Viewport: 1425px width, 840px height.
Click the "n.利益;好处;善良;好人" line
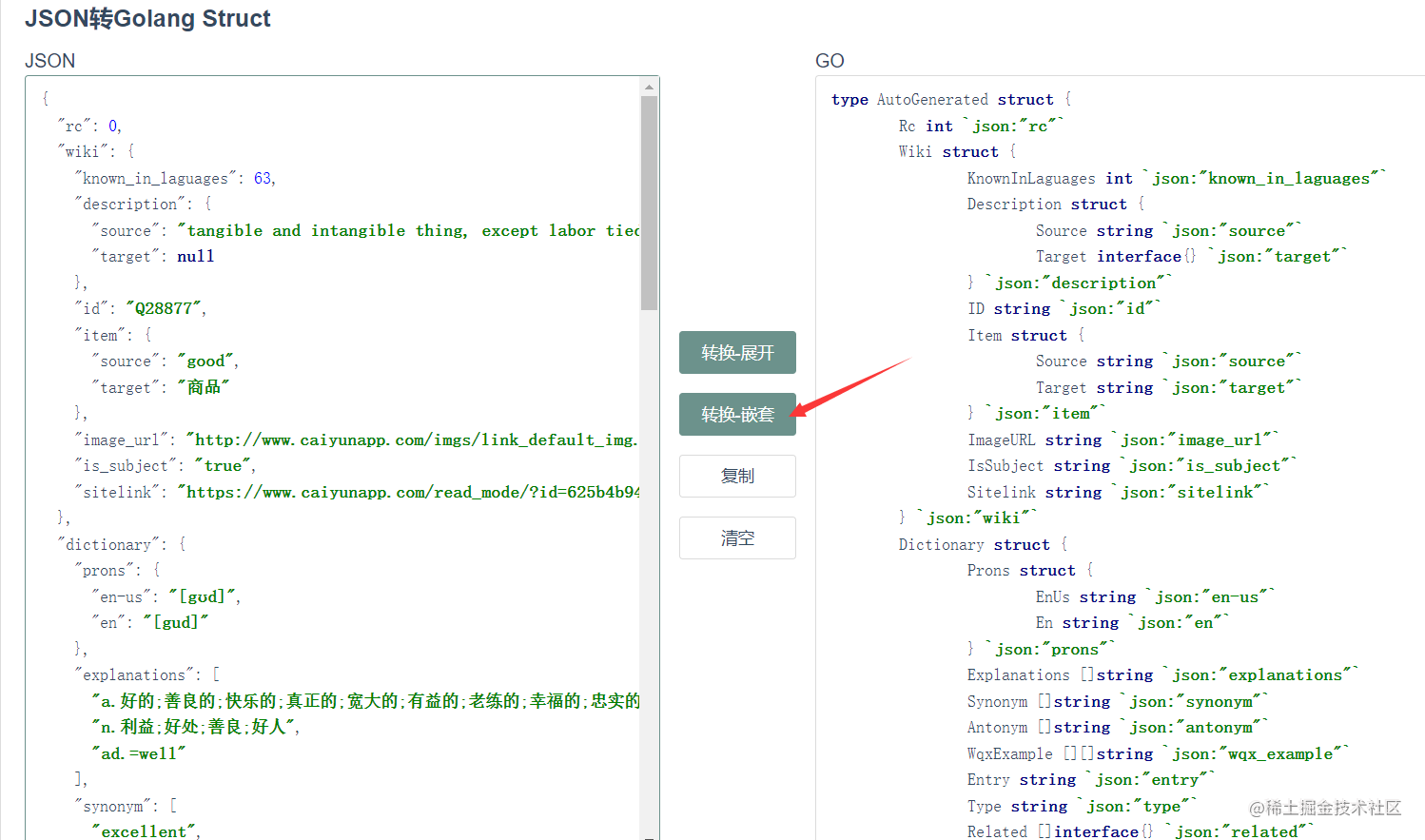tap(196, 727)
